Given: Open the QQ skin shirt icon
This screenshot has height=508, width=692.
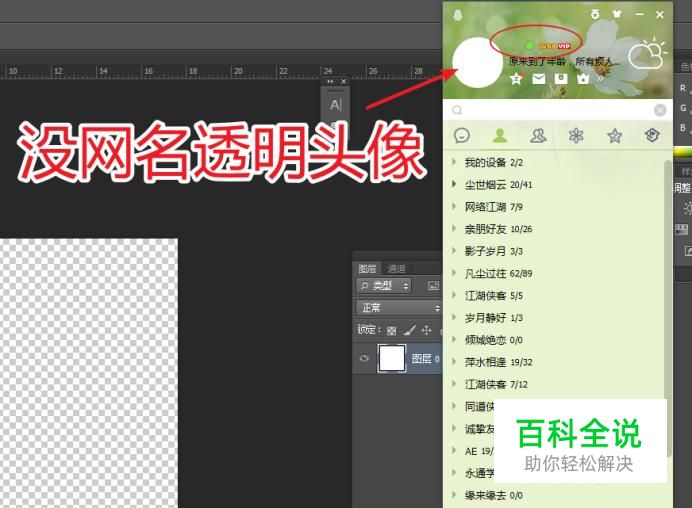Looking at the screenshot, I should tap(617, 15).
